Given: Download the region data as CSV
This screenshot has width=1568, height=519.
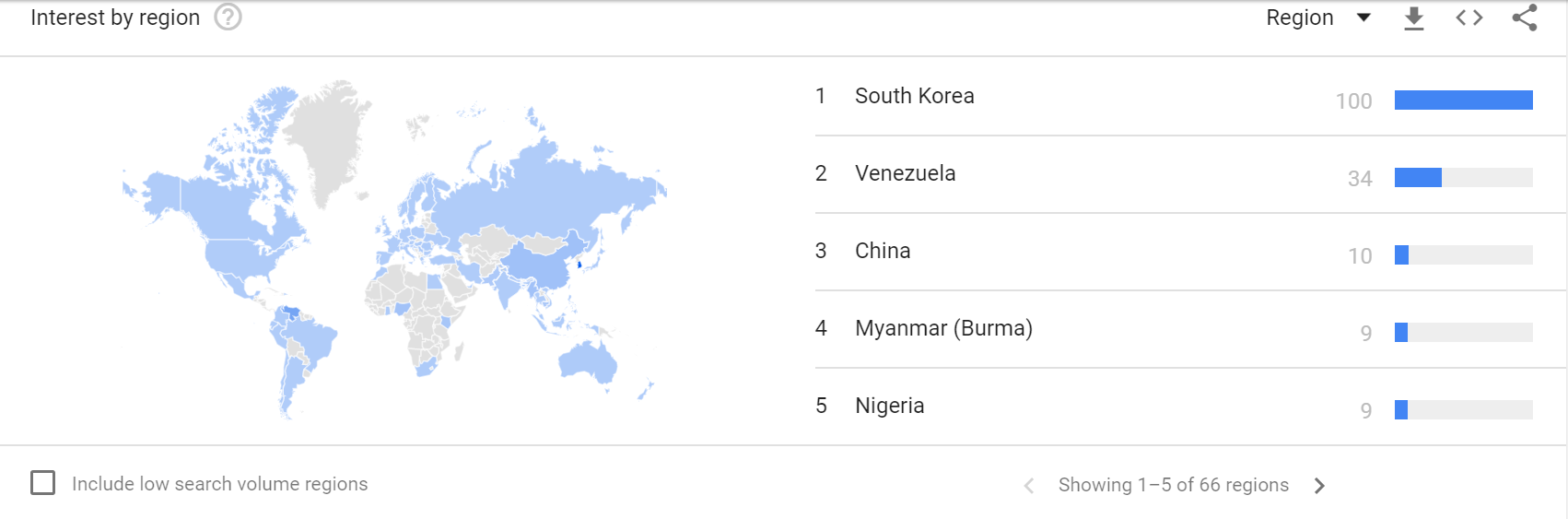Looking at the screenshot, I should 1414,18.
